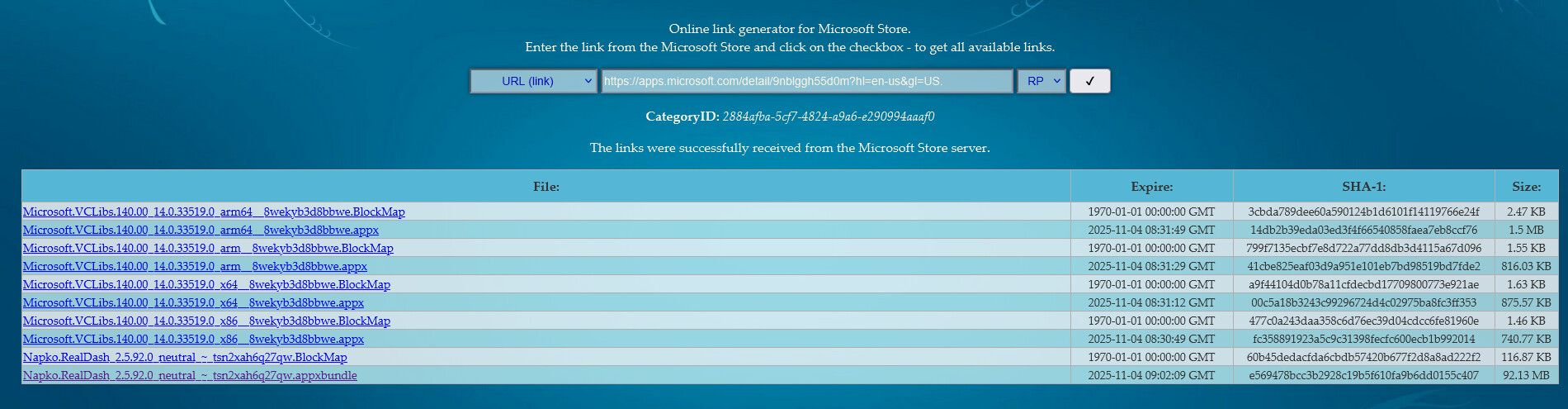Click the Microsoft Store URL input field
Screen dimensions: 1568x409
(x=806, y=81)
